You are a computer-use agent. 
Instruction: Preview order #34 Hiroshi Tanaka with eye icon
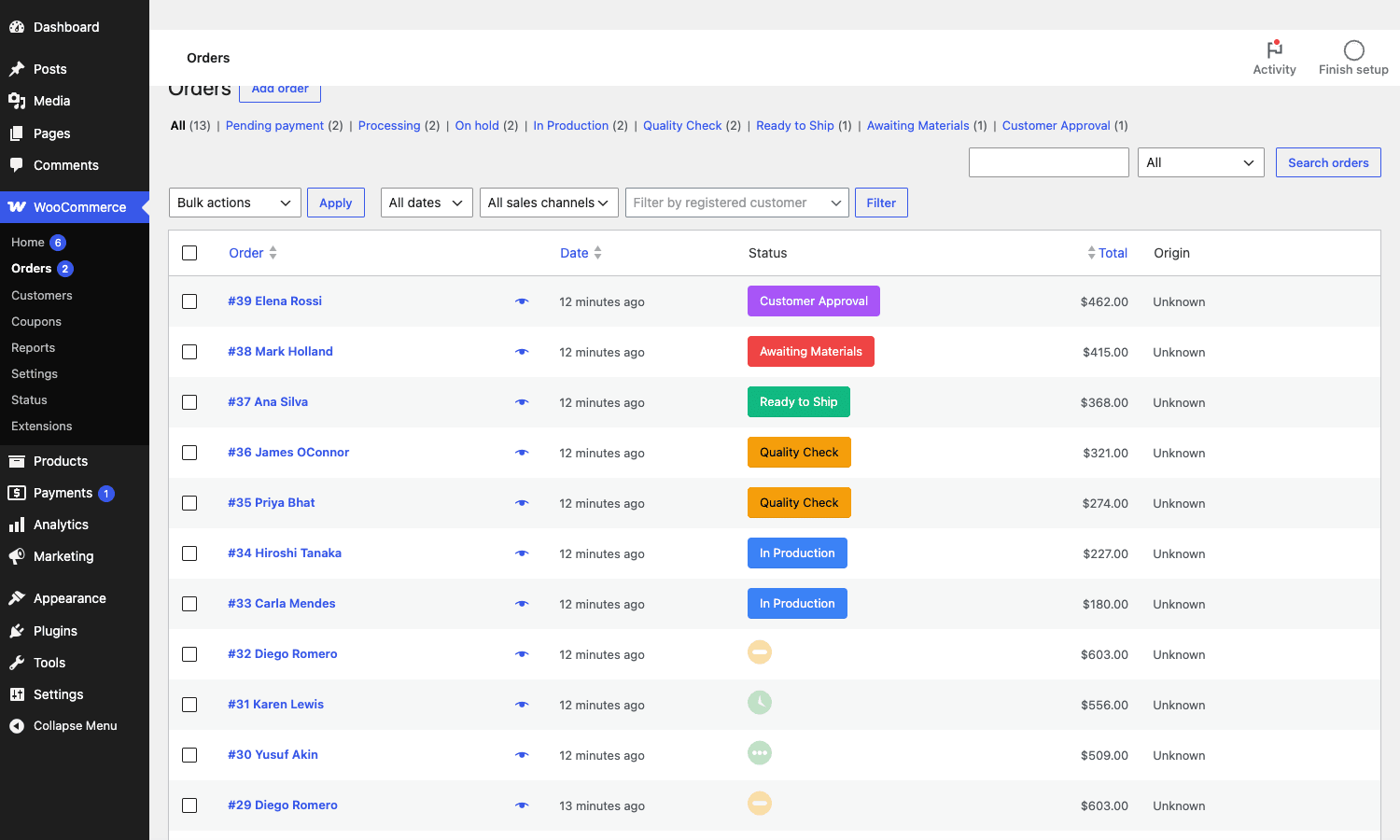click(522, 553)
